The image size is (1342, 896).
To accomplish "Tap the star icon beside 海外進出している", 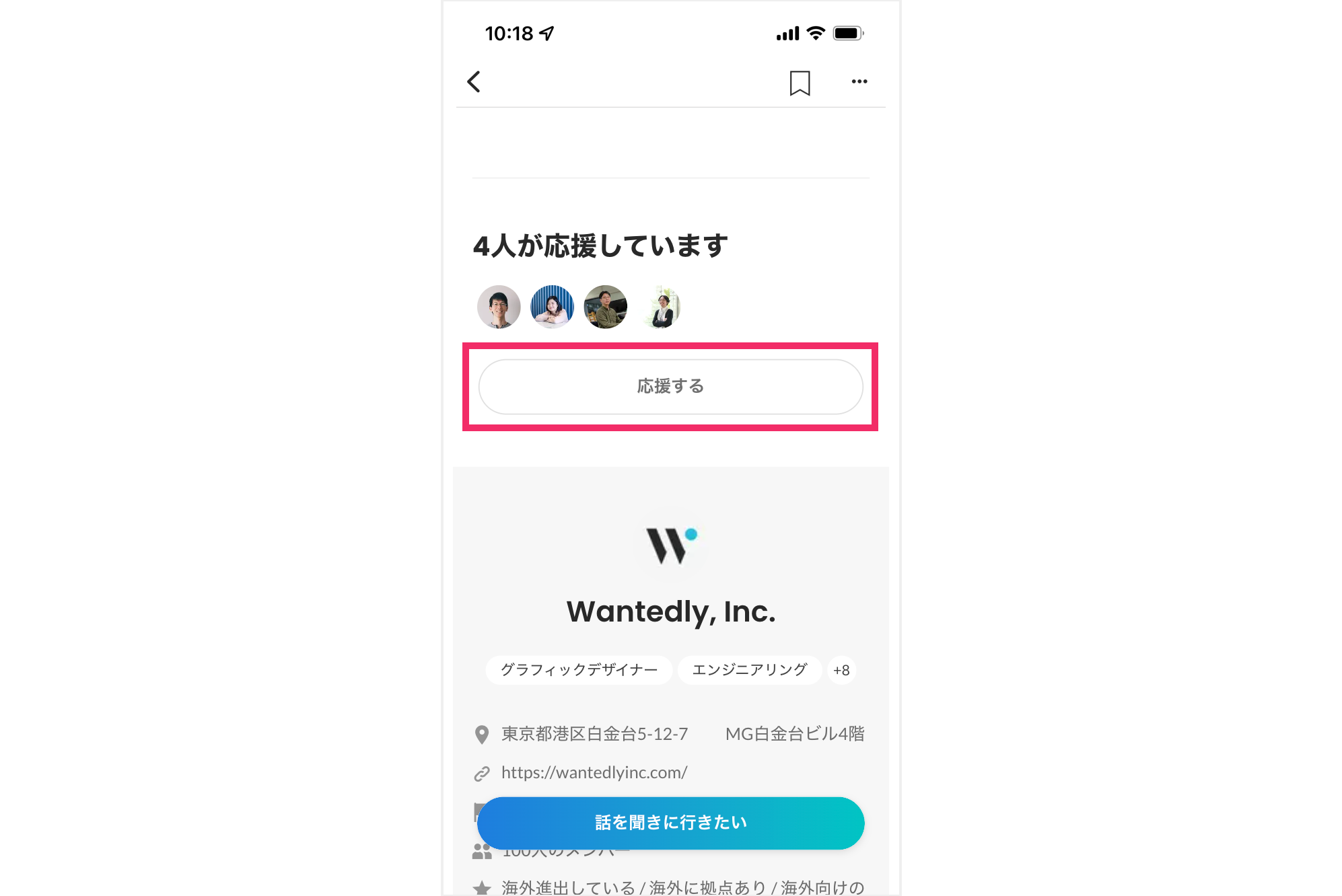I will [x=482, y=889].
